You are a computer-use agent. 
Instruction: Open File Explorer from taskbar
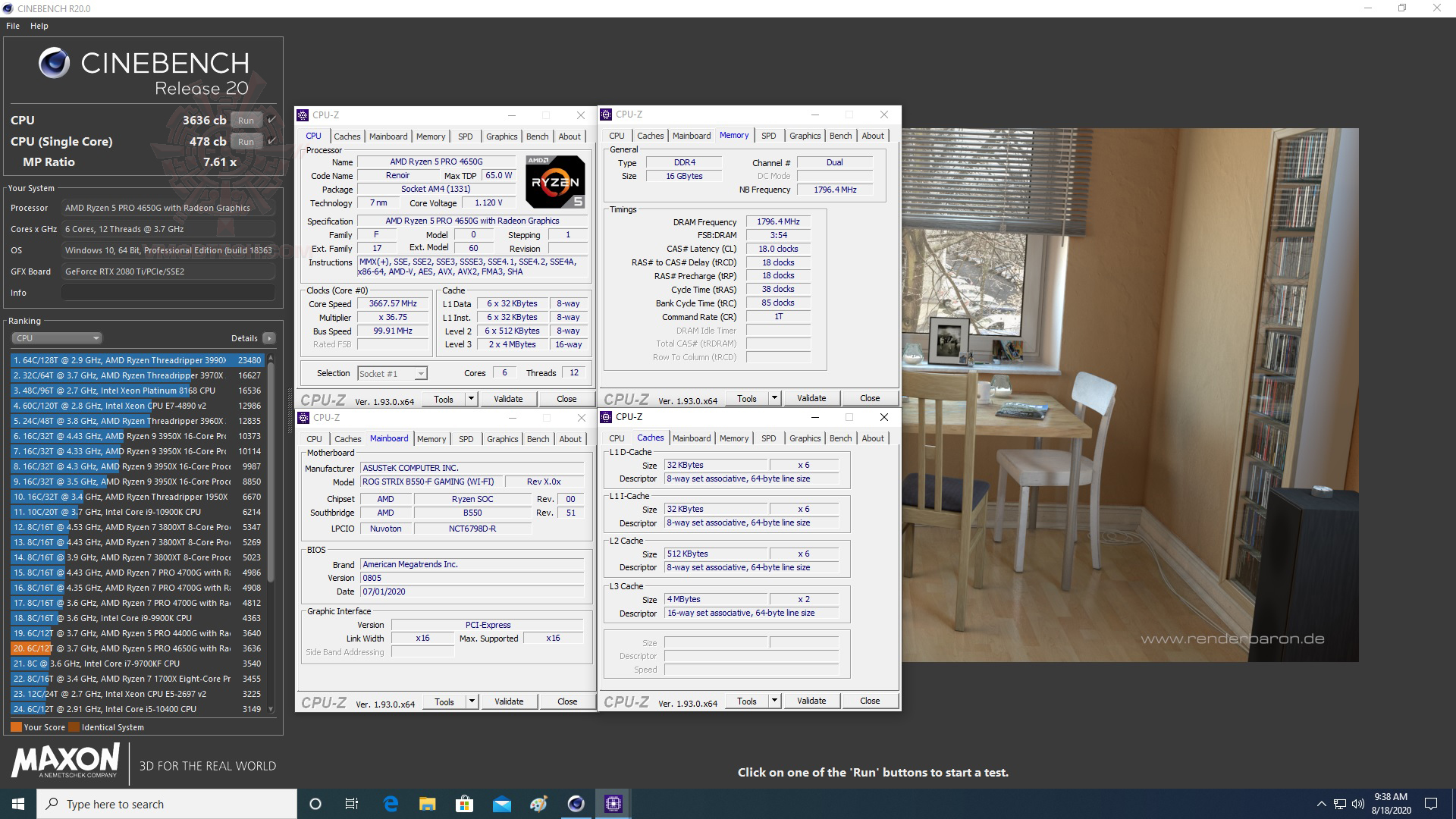tap(428, 804)
